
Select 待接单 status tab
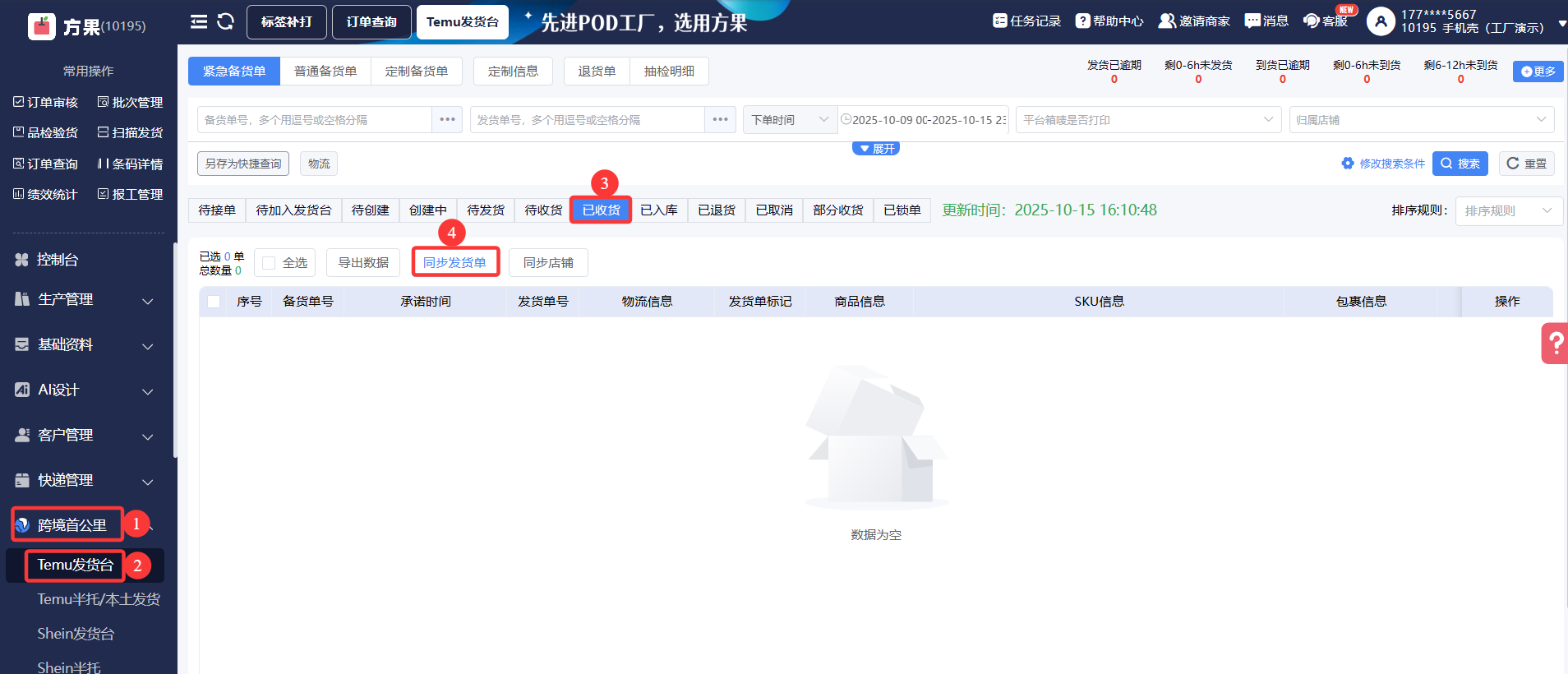coord(217,210)
